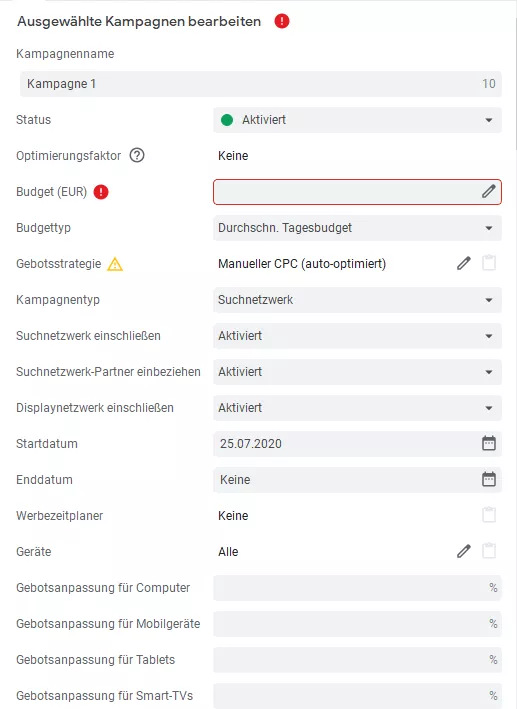Open the Startdatum calendar picker

coord(489,443)
